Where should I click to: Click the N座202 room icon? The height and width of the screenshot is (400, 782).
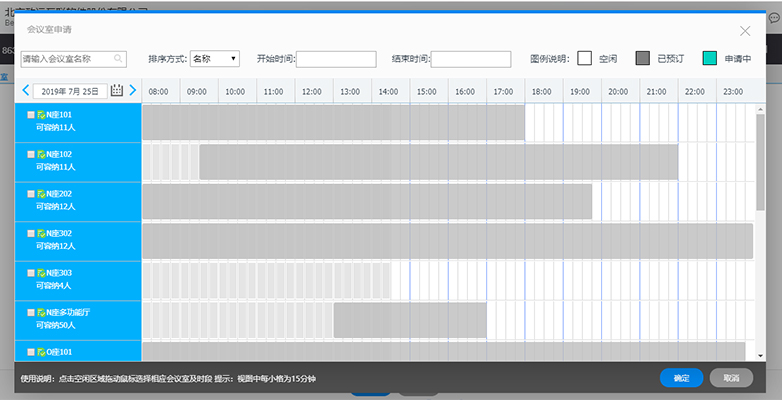[x=41, y=194]
